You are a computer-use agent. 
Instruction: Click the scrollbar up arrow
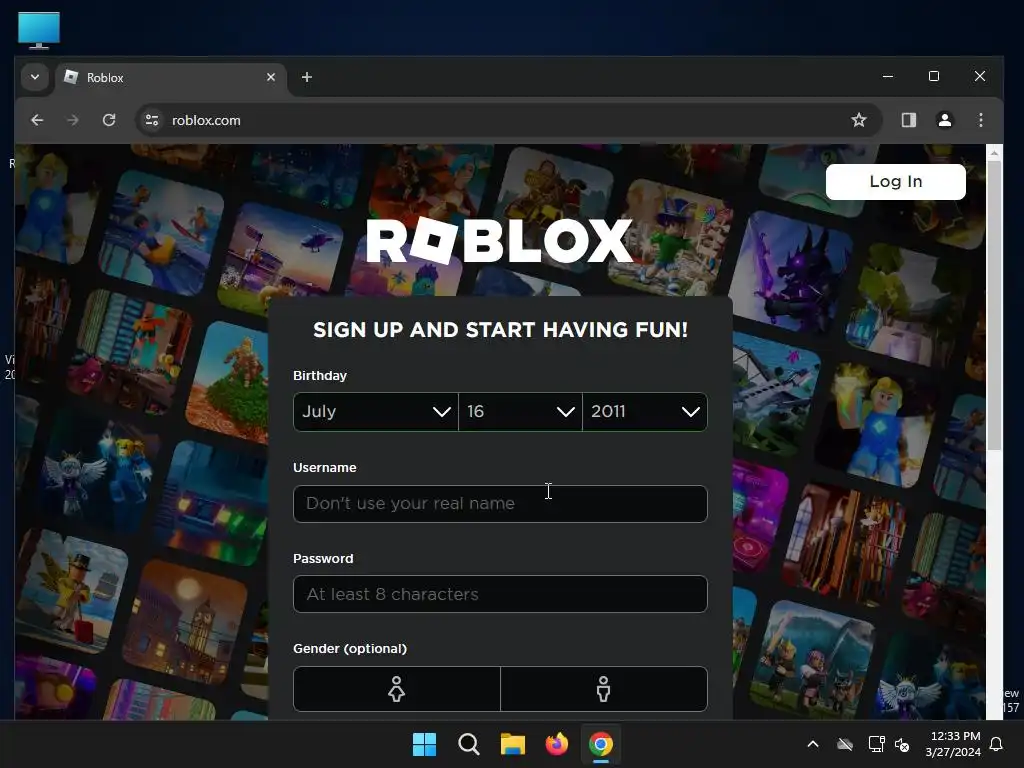click(994, 153)
